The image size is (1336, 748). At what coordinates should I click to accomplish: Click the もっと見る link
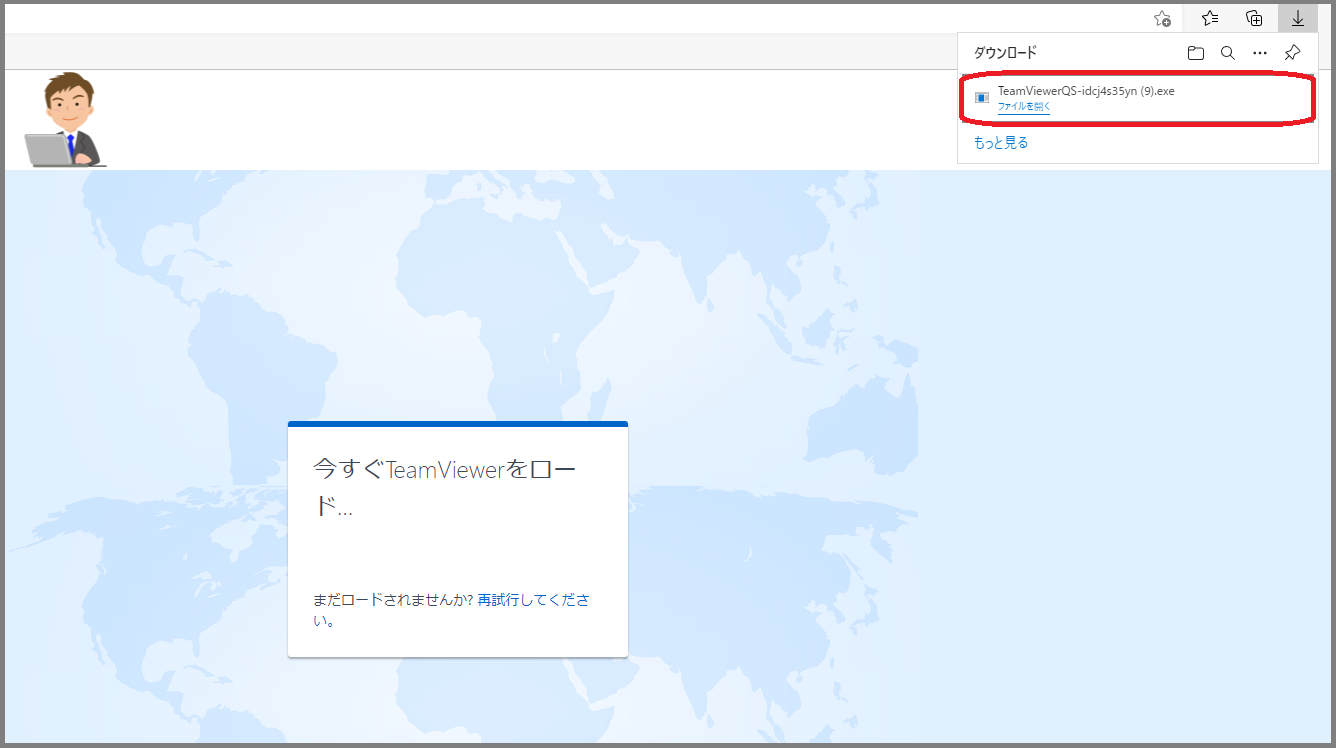point(1001,143)
